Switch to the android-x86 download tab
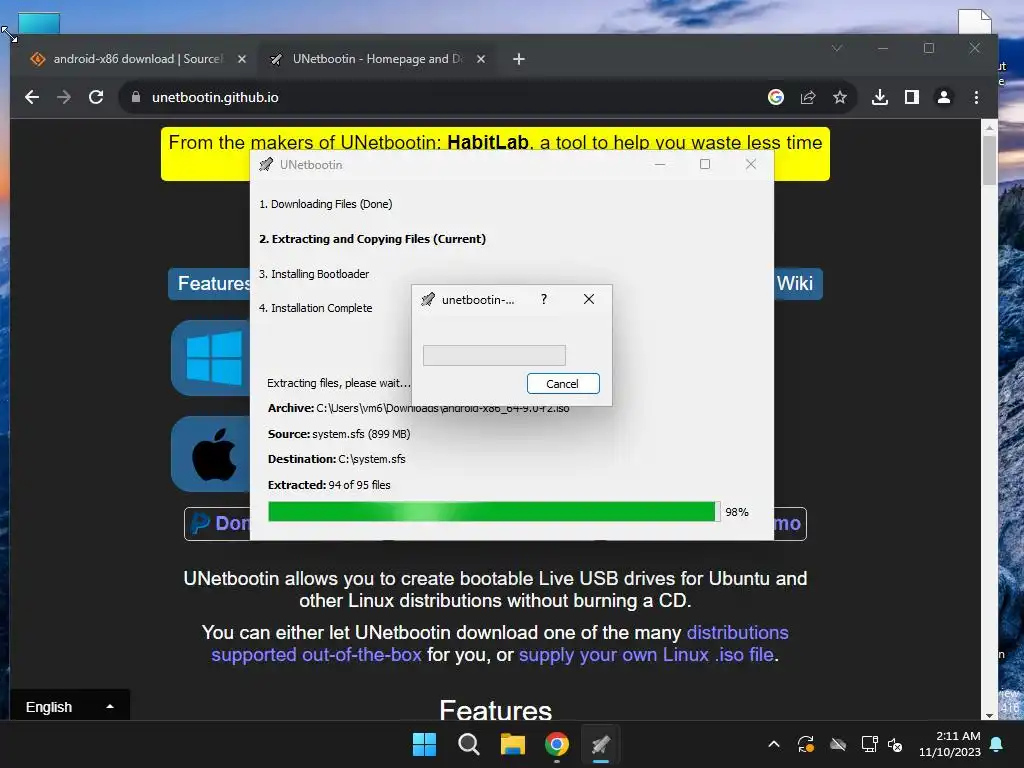Screen dimensions: 1024x768 click(137, 59)
